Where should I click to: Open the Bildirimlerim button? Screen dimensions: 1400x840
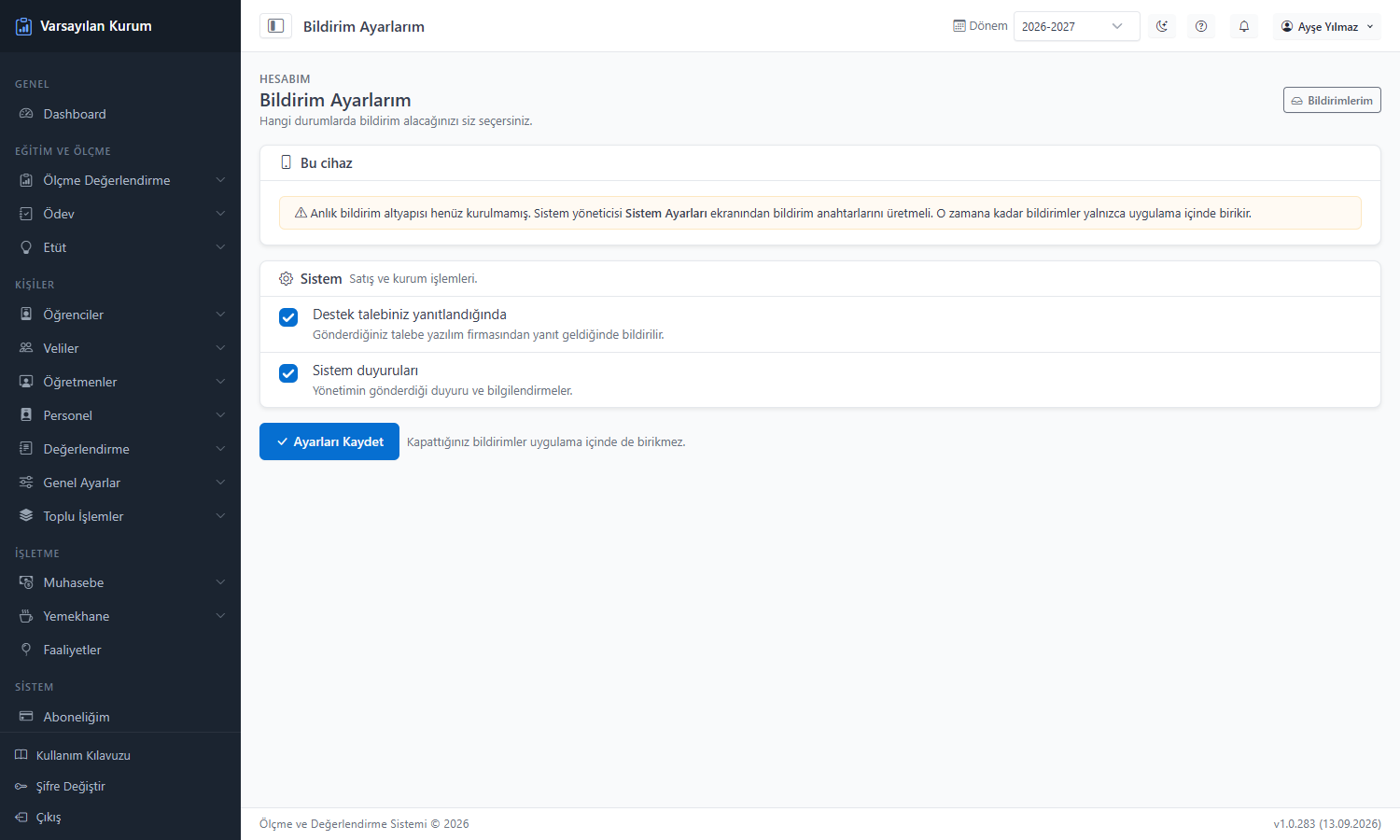[1332, 100]
